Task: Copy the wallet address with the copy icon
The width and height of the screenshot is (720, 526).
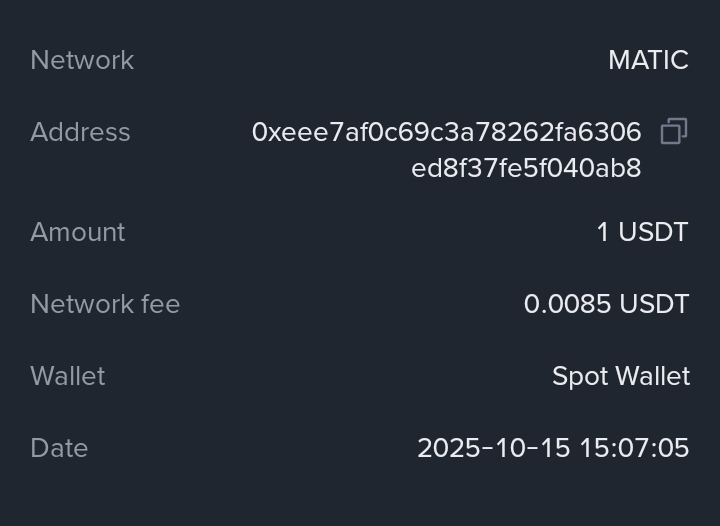Action: [x=673, y=132]
